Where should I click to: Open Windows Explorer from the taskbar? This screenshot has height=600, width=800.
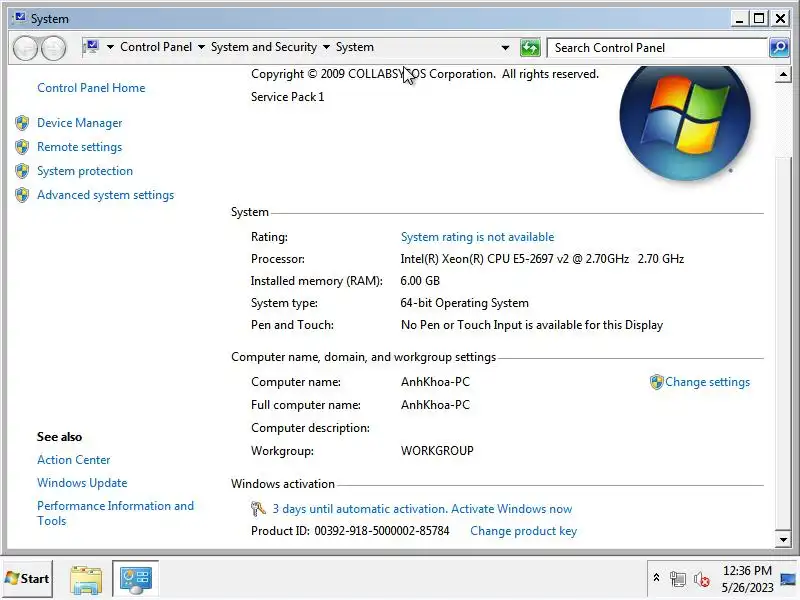click(86, 579)
